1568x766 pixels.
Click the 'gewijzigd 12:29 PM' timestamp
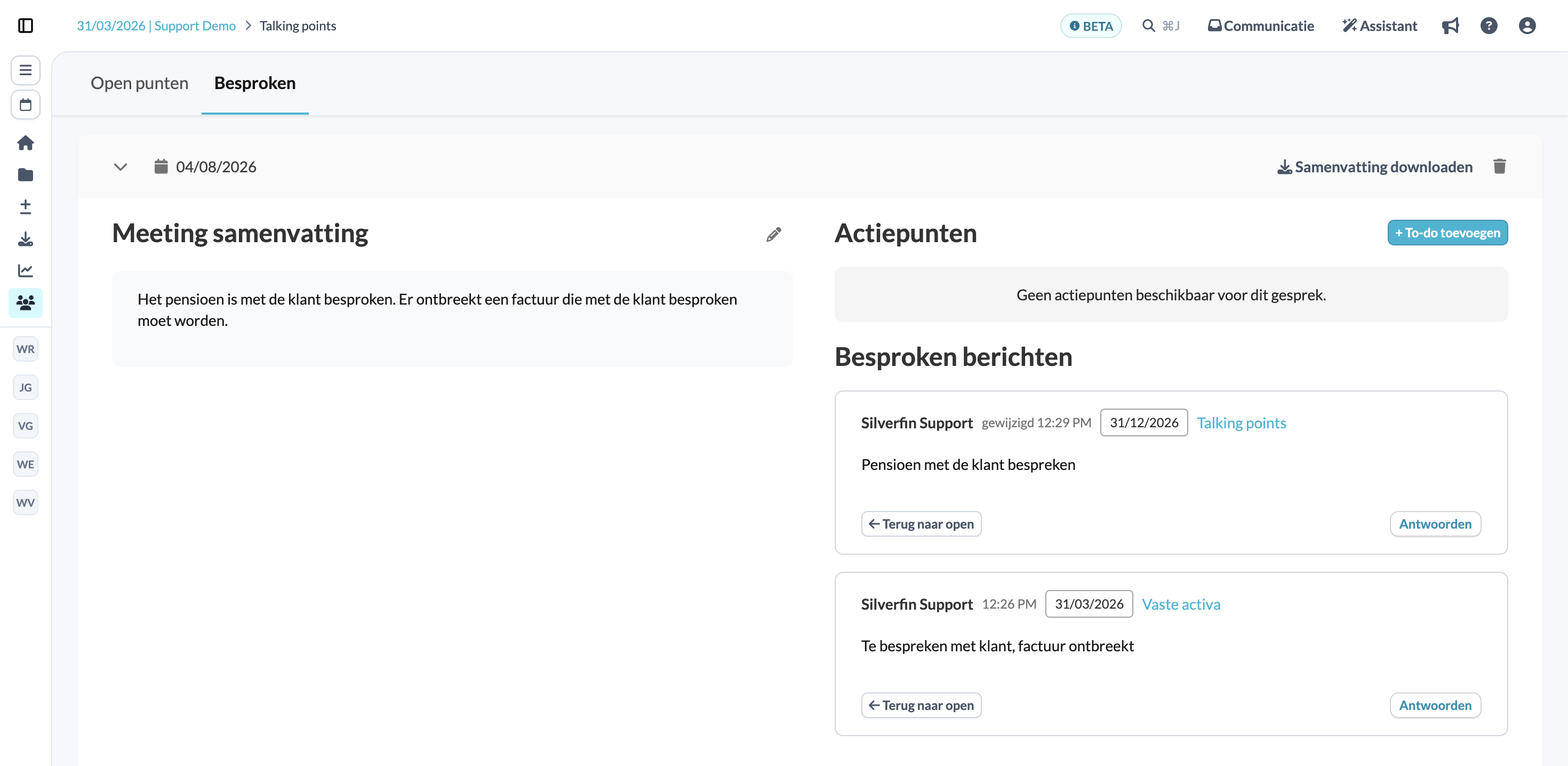[1036, 422]
